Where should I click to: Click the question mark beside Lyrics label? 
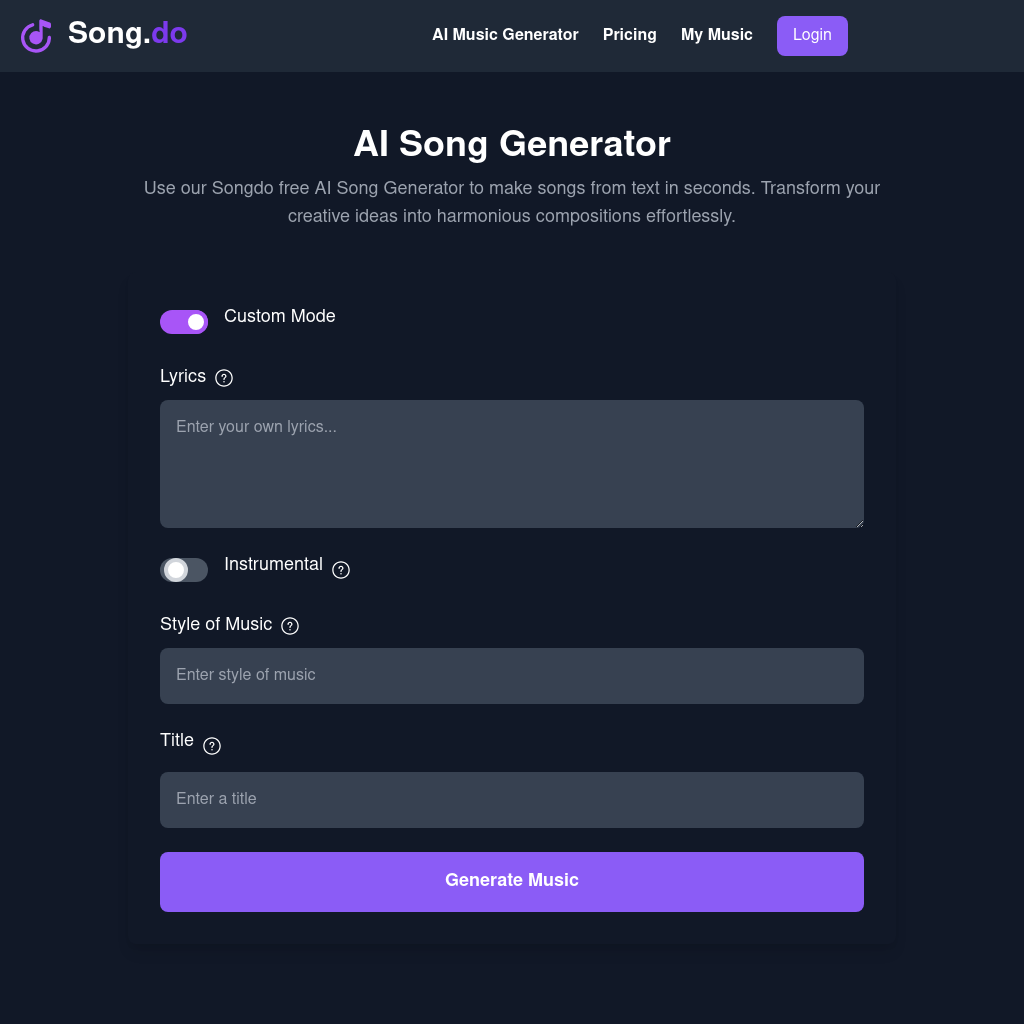[224, 378]
